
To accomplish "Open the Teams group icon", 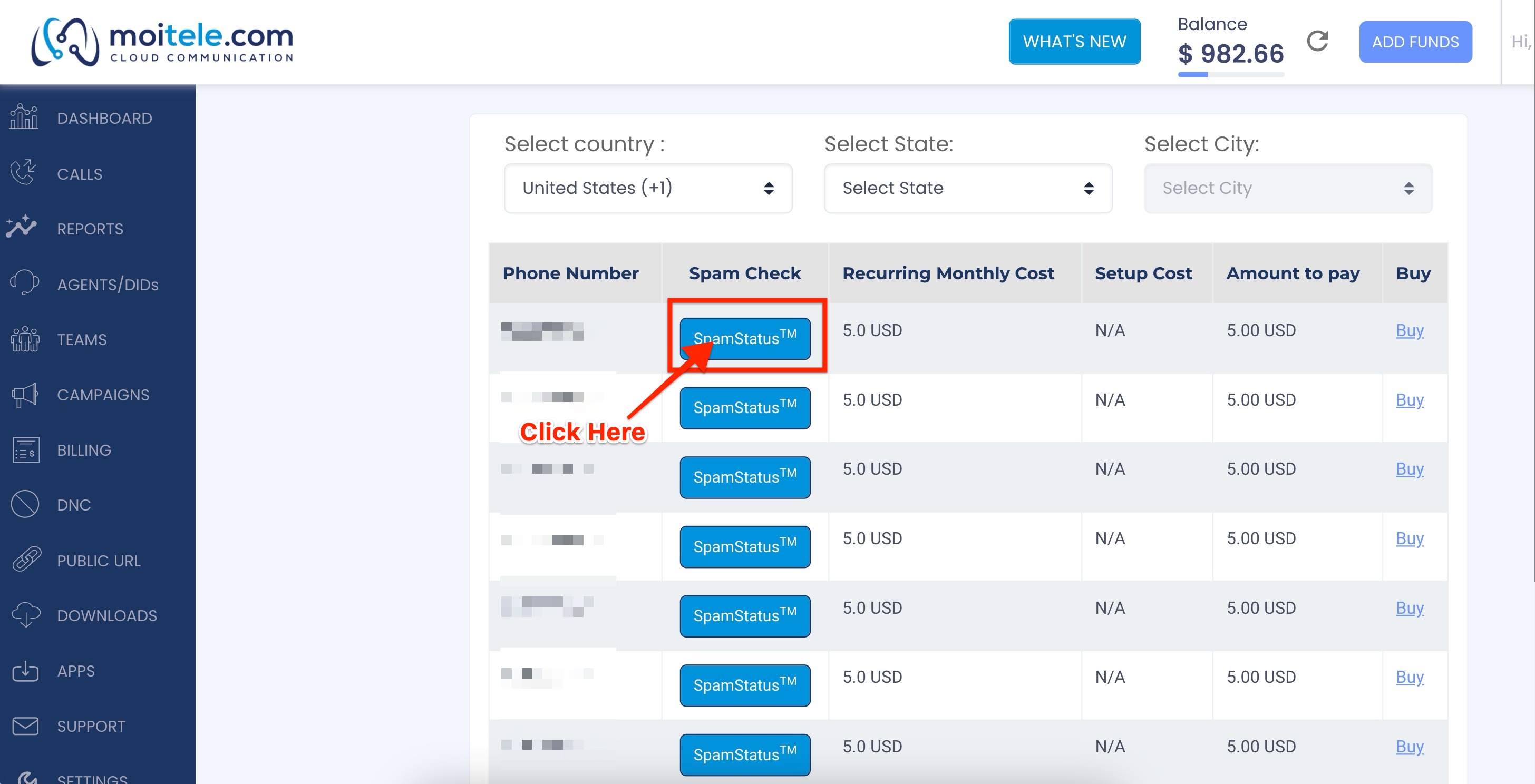I will 25,339.
